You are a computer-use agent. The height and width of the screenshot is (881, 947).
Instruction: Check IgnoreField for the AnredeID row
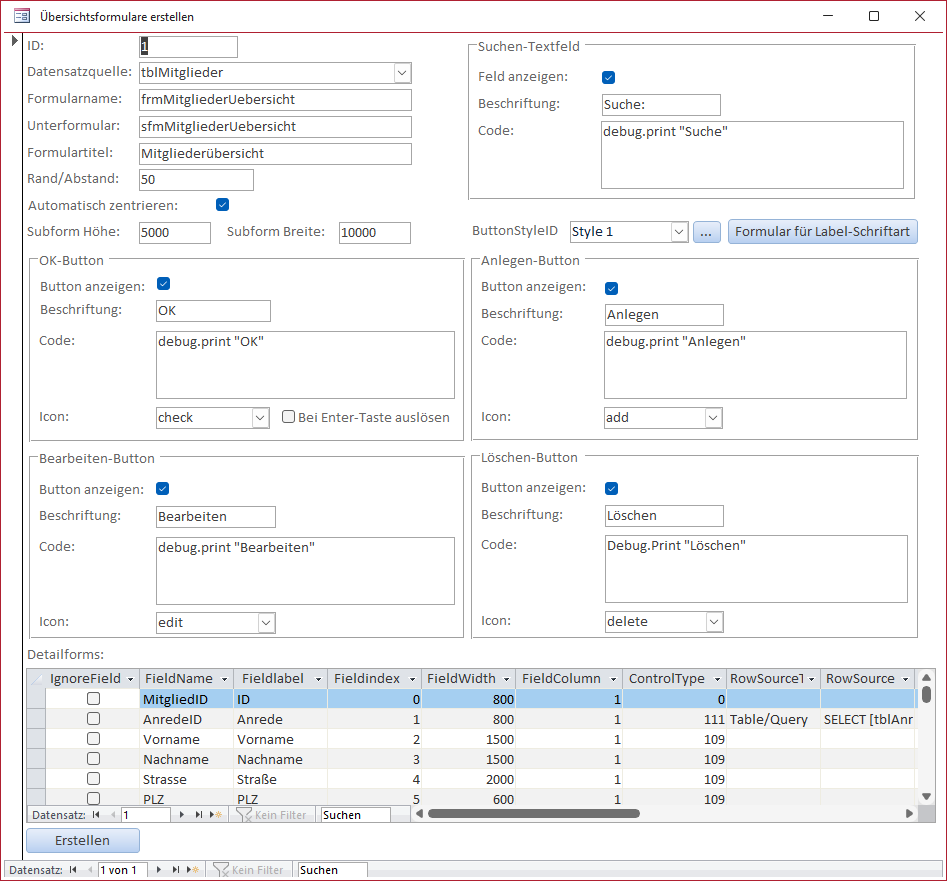(93, 719)
